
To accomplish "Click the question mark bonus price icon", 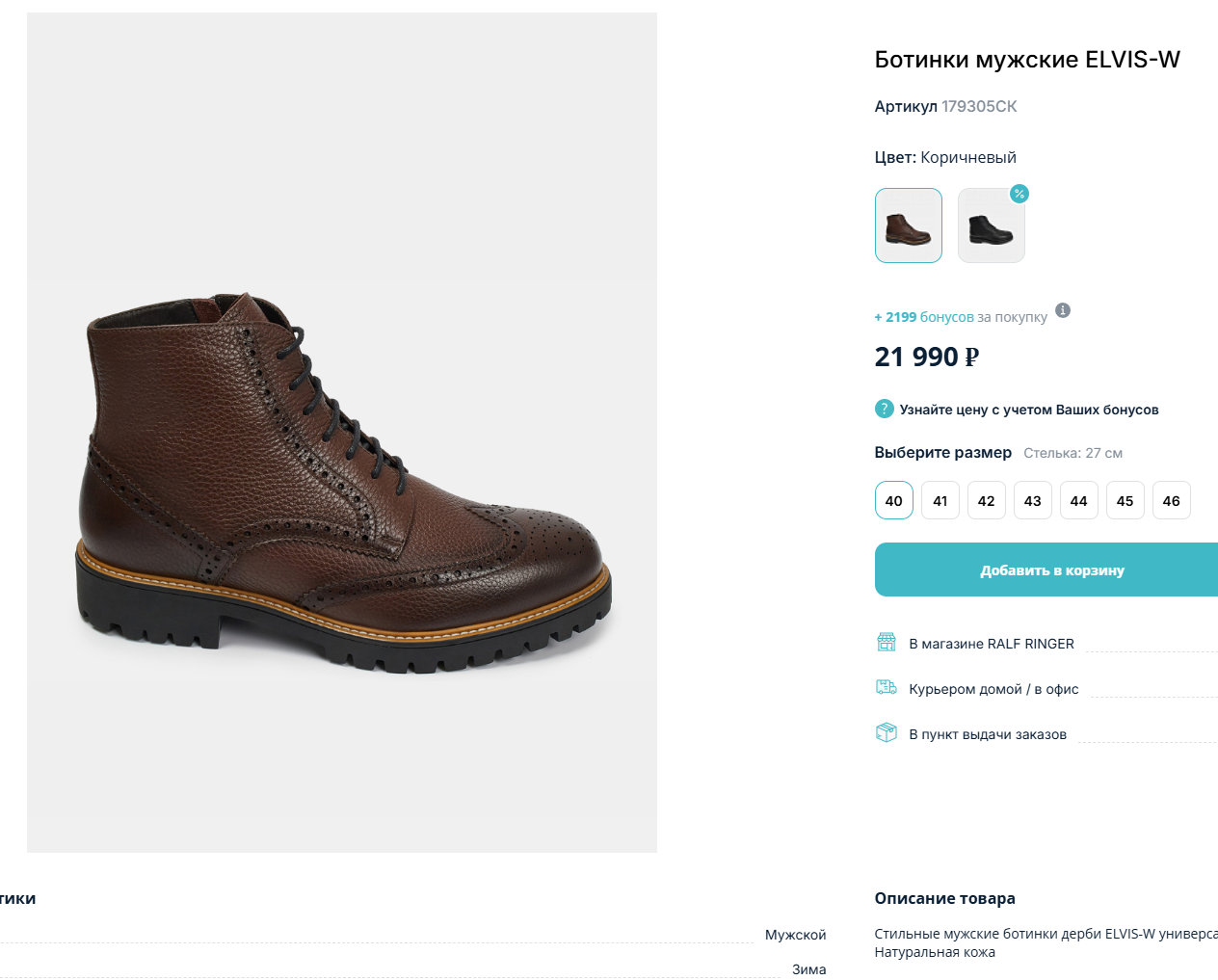I will 884,409.
